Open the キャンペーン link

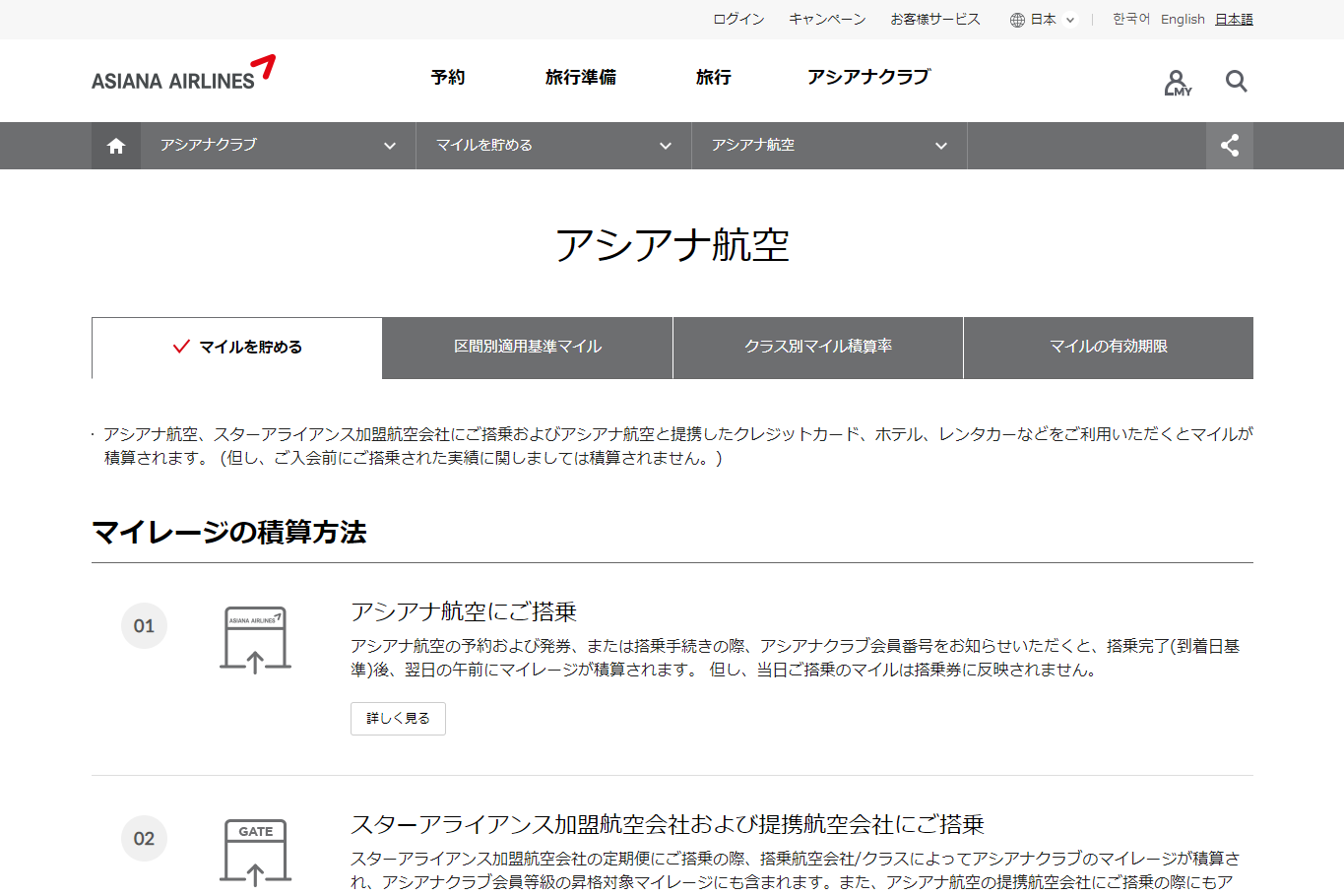point(827,20)
